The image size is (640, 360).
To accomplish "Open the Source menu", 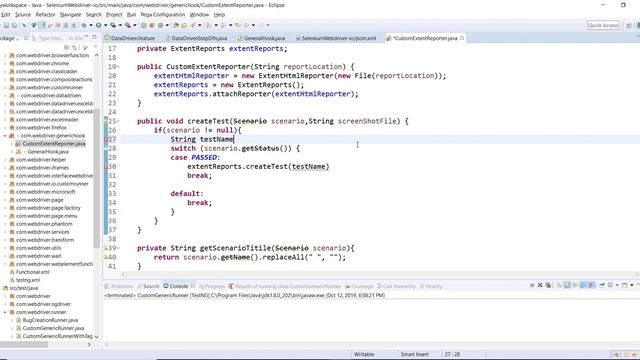I will [23, 14].
